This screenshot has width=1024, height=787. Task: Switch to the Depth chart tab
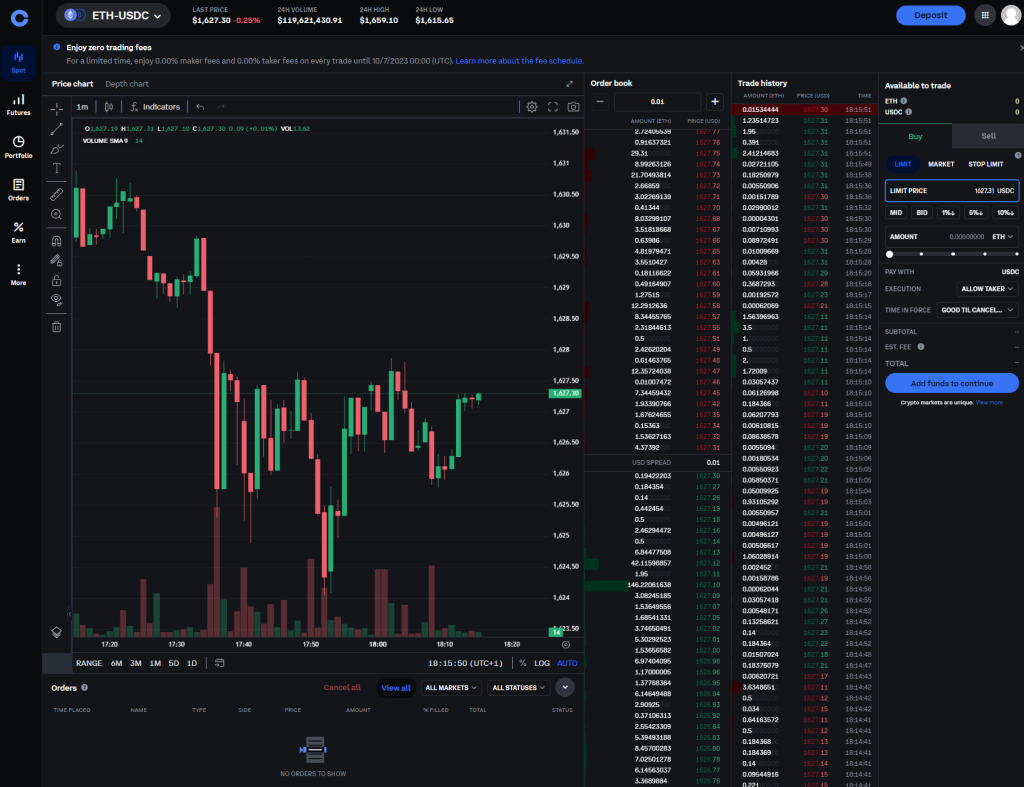(x=126, y=83)
